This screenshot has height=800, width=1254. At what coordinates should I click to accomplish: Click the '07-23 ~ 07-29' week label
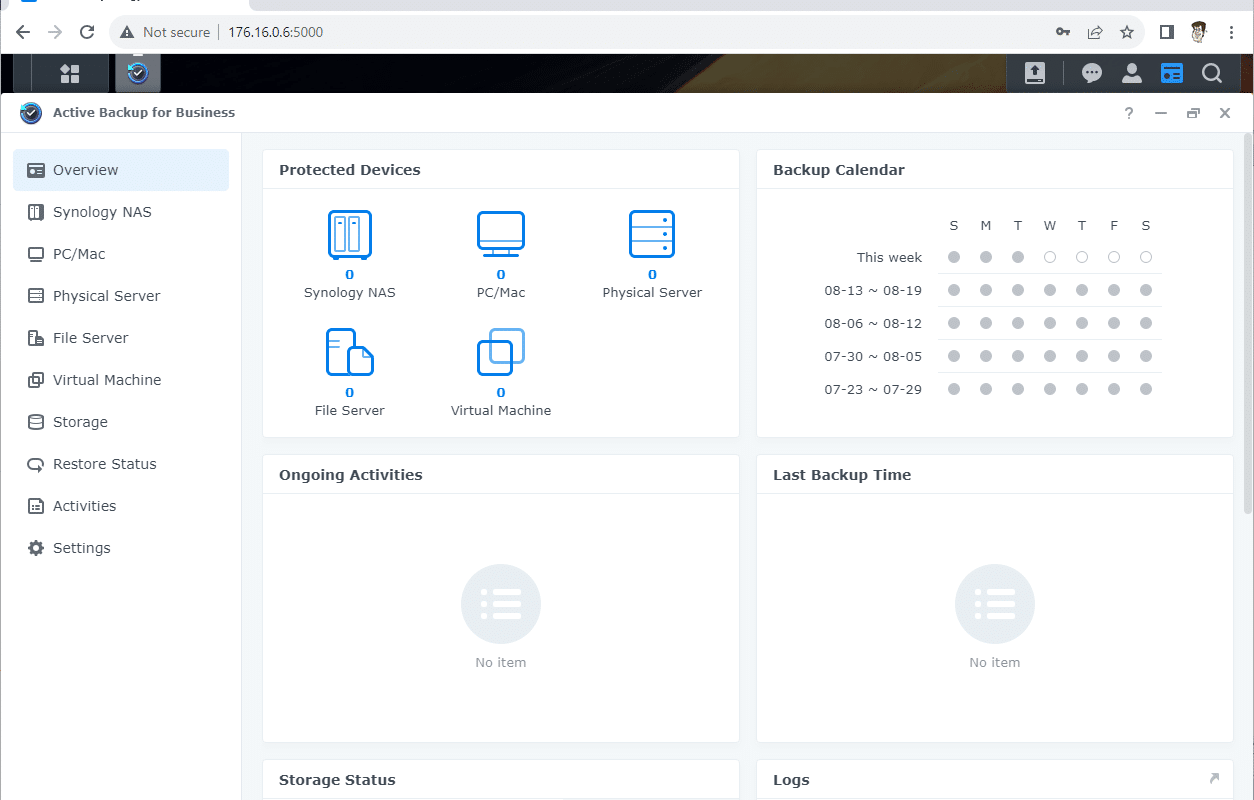(x=873, y=389)
